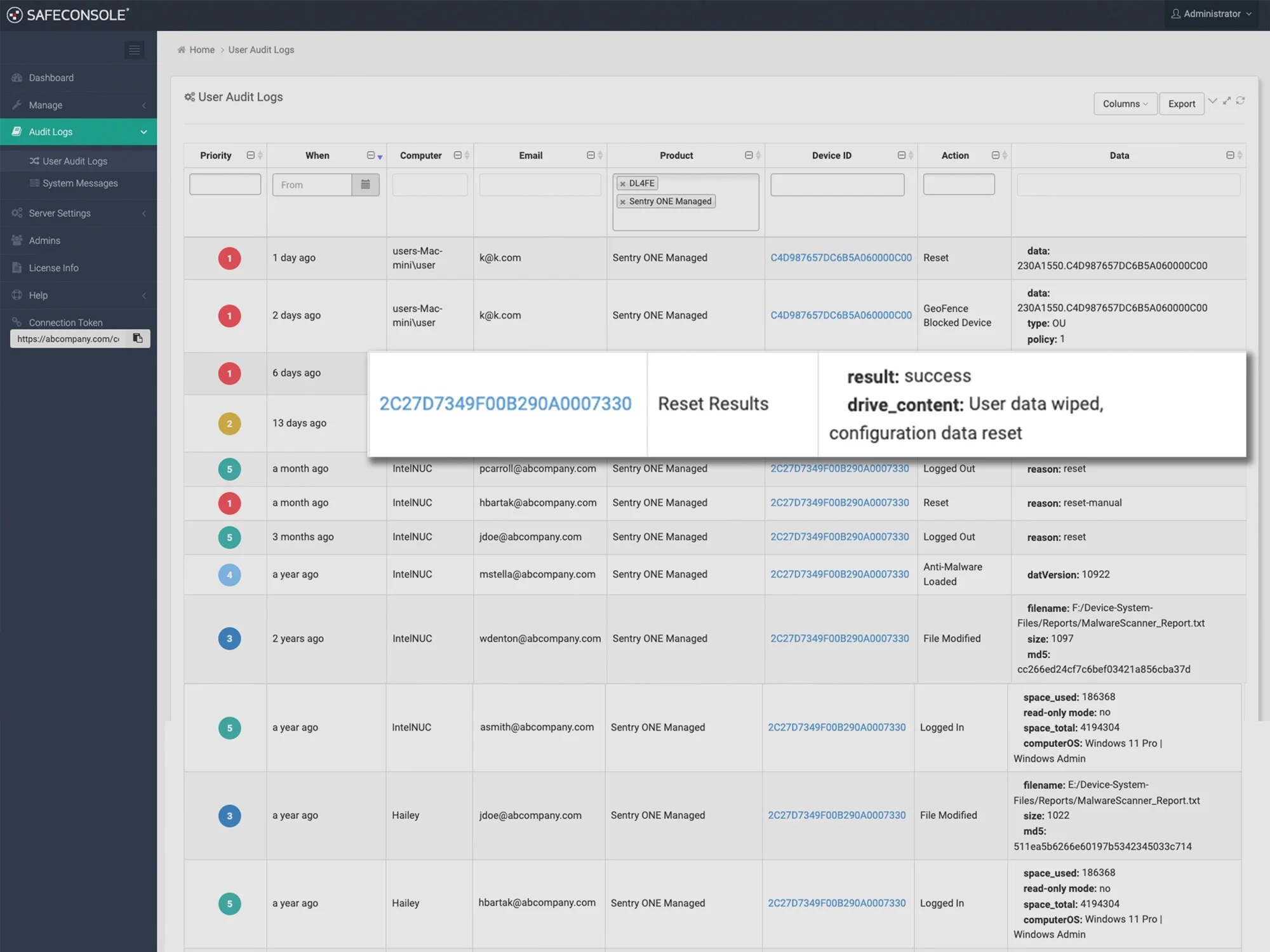This screenshot has height=952, width=1270.
Task: Click the Email filter input field
Action: (x=540, y=185)
